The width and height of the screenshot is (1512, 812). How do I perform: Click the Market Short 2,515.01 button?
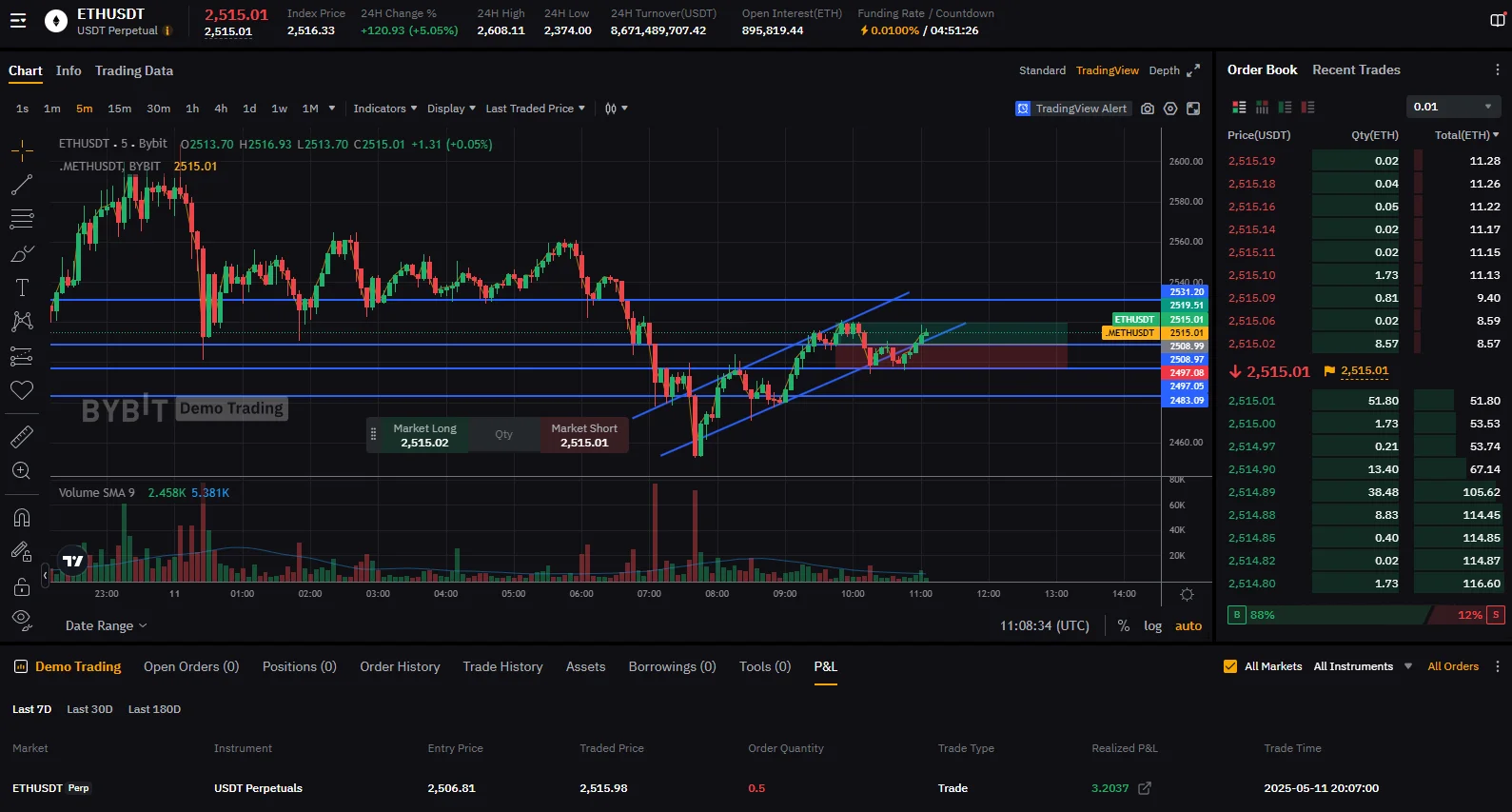pos(584,435)
